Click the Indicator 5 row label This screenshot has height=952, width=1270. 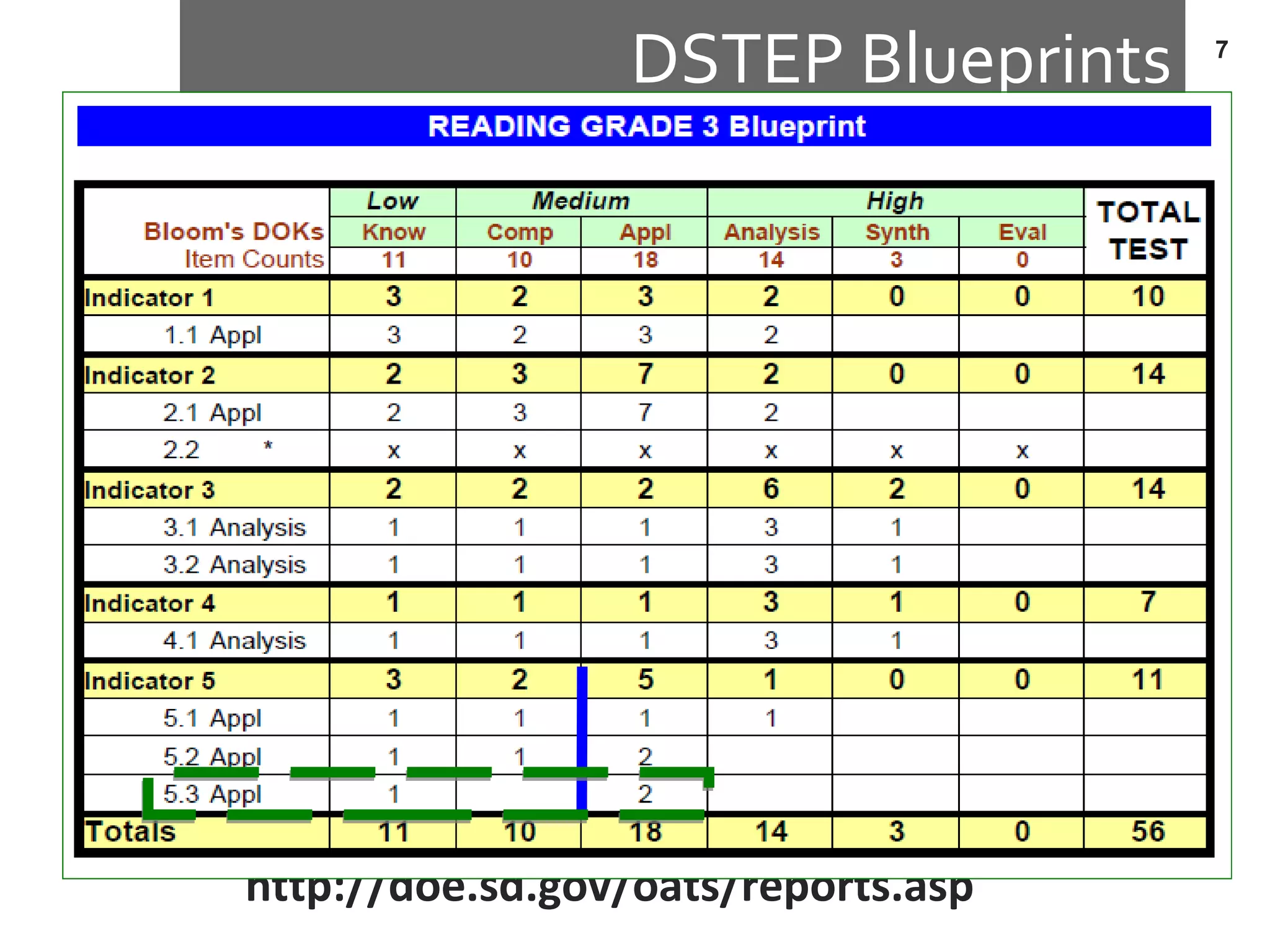tap(149, 681)
